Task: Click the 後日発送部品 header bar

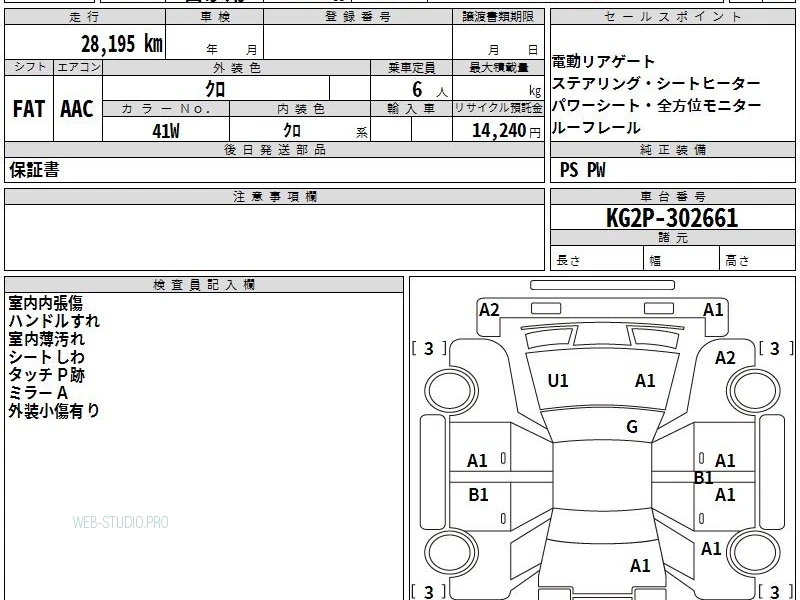Action: point(274,149)
